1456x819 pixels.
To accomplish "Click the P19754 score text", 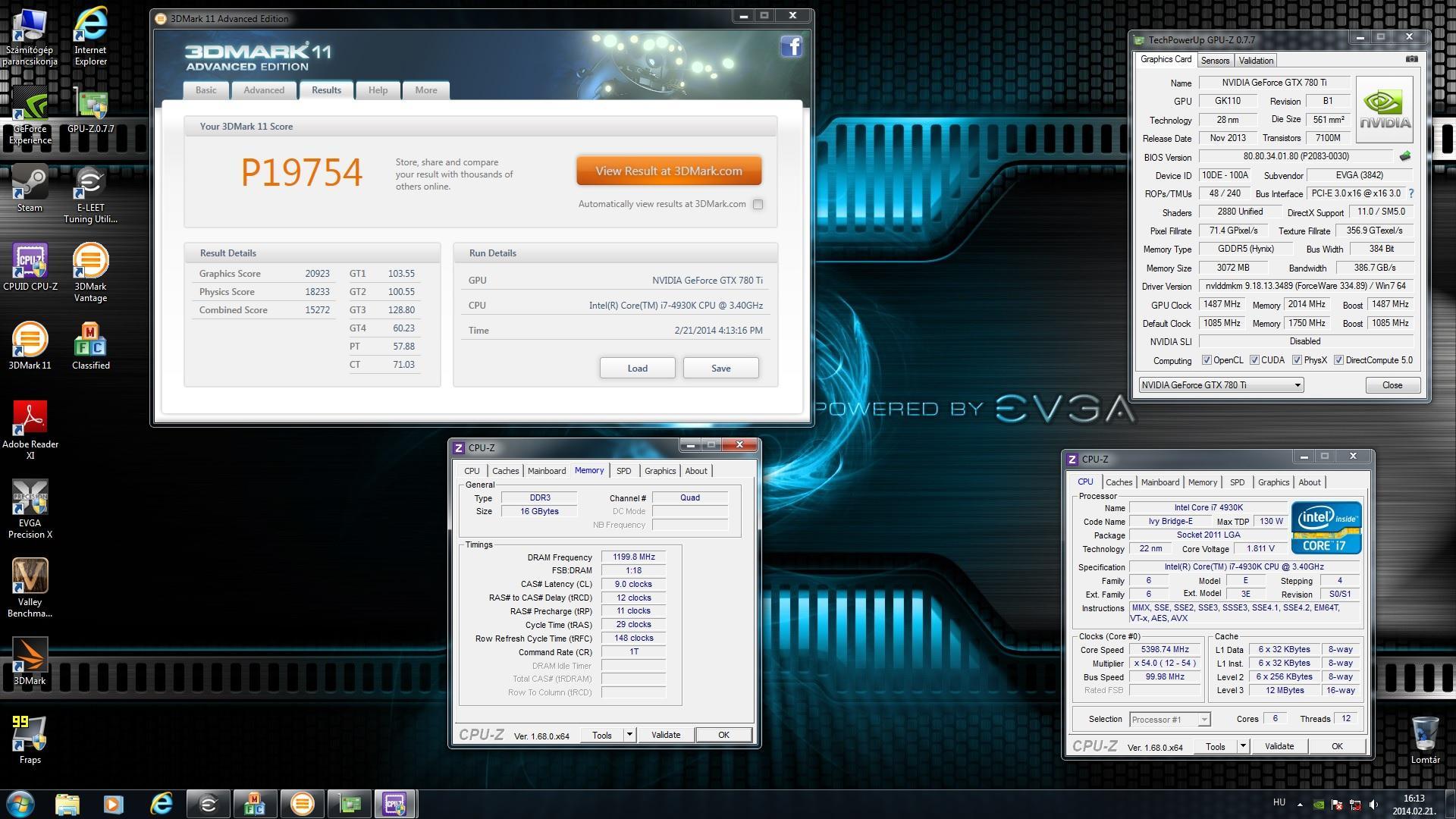I will tap(302, 172).
